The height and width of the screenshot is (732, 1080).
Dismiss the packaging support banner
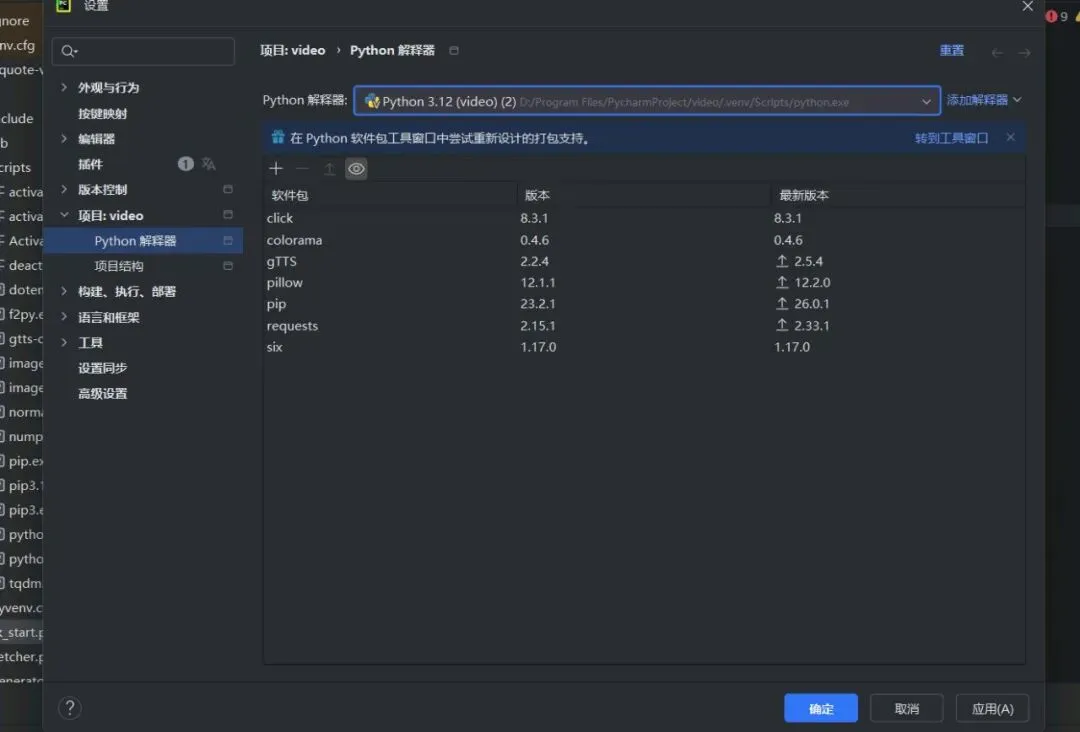1010,137
